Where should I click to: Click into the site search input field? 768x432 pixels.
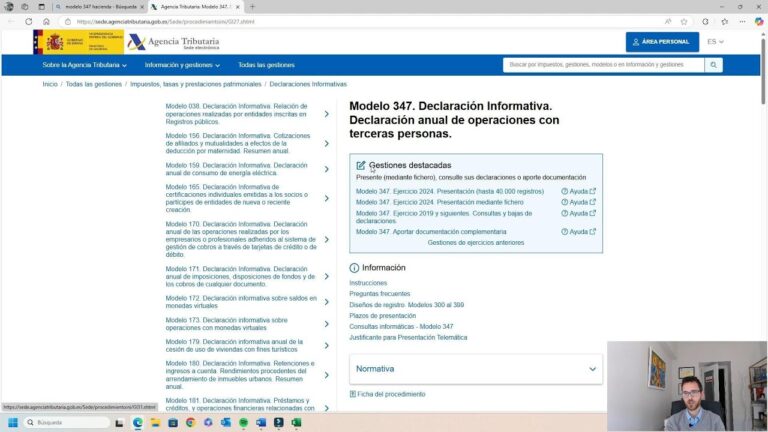point(603,65)
